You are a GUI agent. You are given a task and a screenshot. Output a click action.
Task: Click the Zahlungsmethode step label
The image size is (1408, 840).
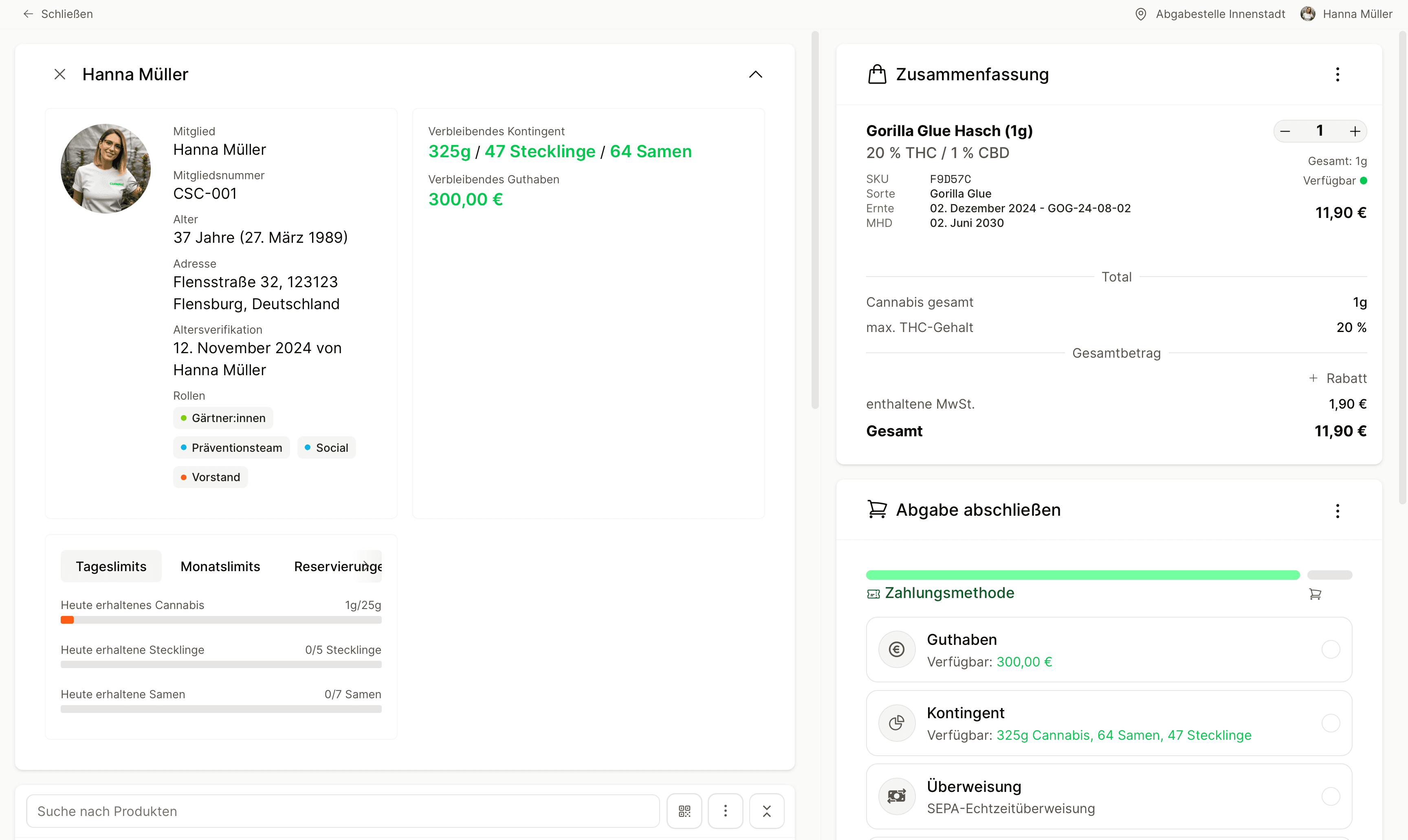949,593
